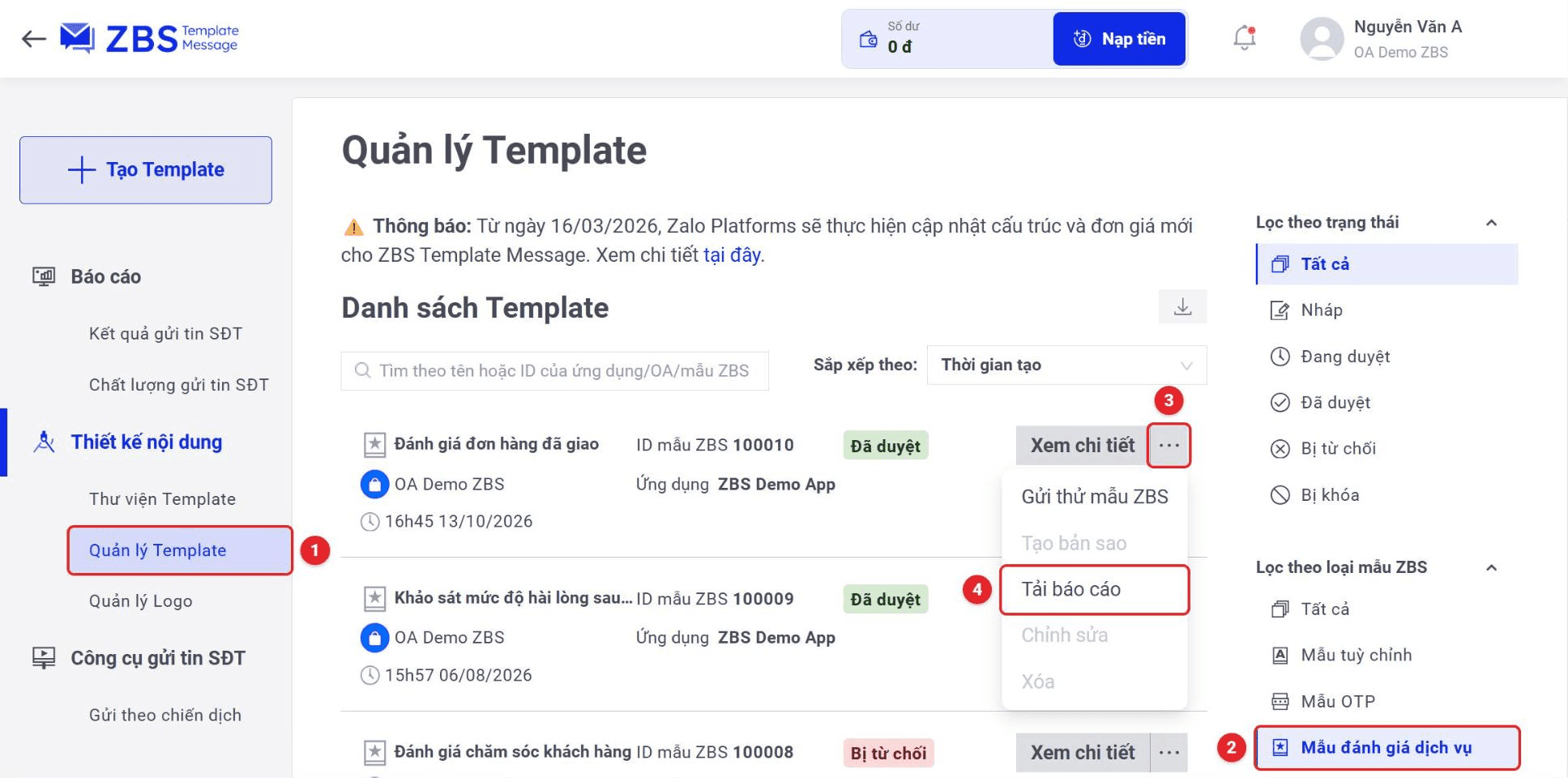Viewport: 1568px width, 778px height.
Task: Open the Nguyễn Văn A profile avatar
Action: click(1322, 39)
